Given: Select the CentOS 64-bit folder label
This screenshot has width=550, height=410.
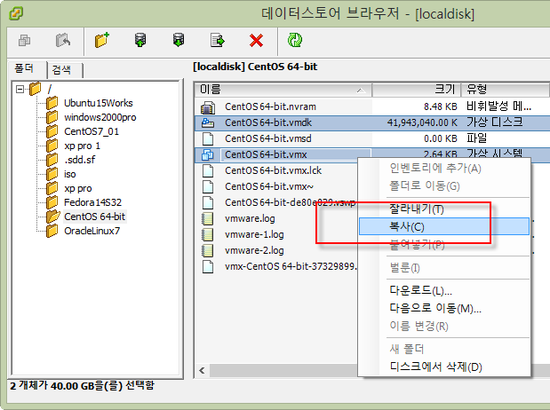Looking at the screenshot, I should (94, 216).
